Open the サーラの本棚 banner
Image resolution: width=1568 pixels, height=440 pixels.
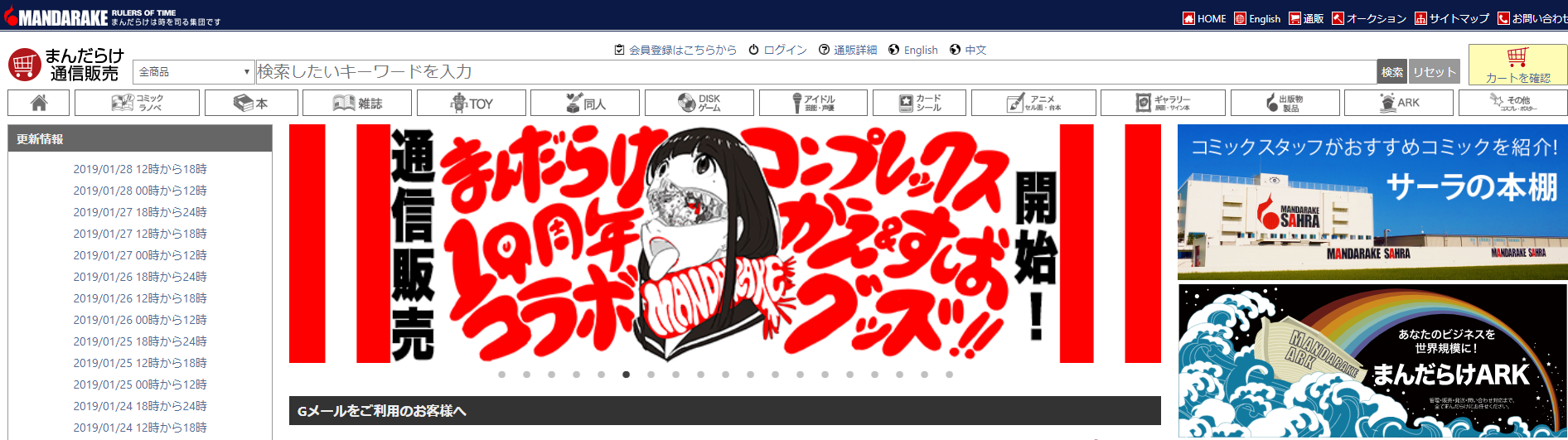1372,202
